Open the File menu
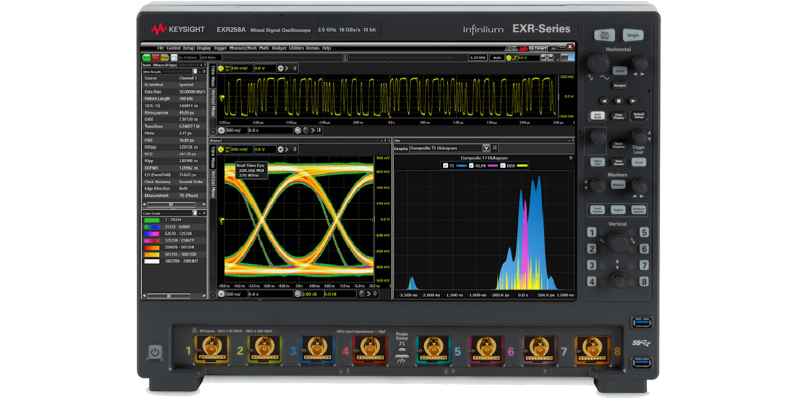The image size is (800, 400). coord(161,47)
